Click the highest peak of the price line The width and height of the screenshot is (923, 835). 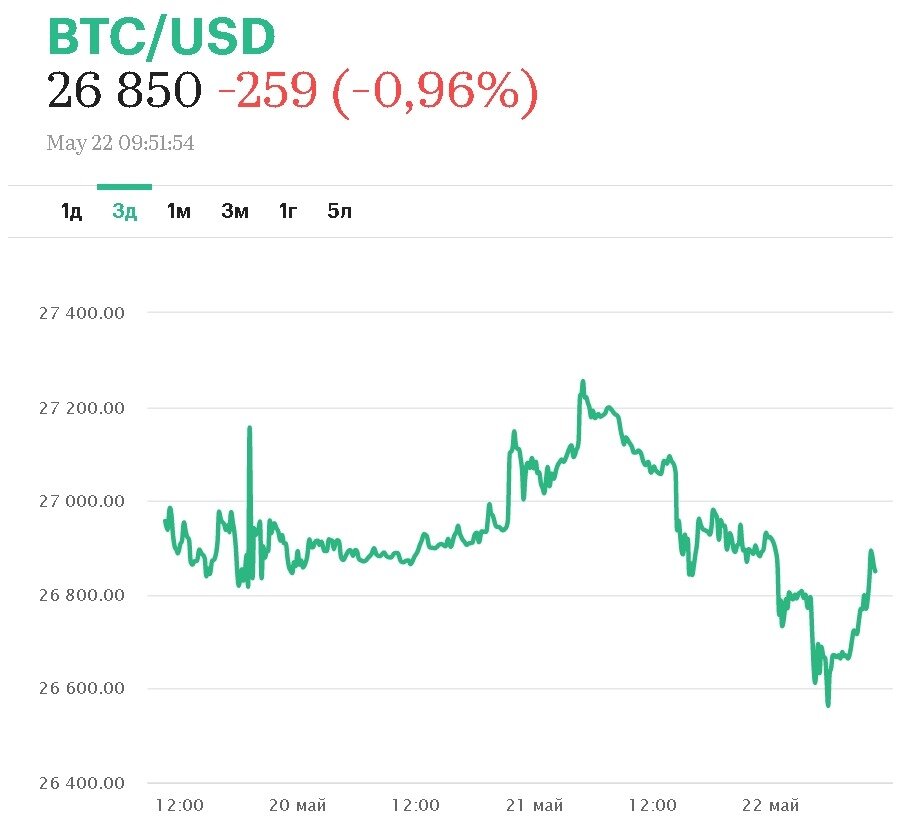[x=582, y=382]
